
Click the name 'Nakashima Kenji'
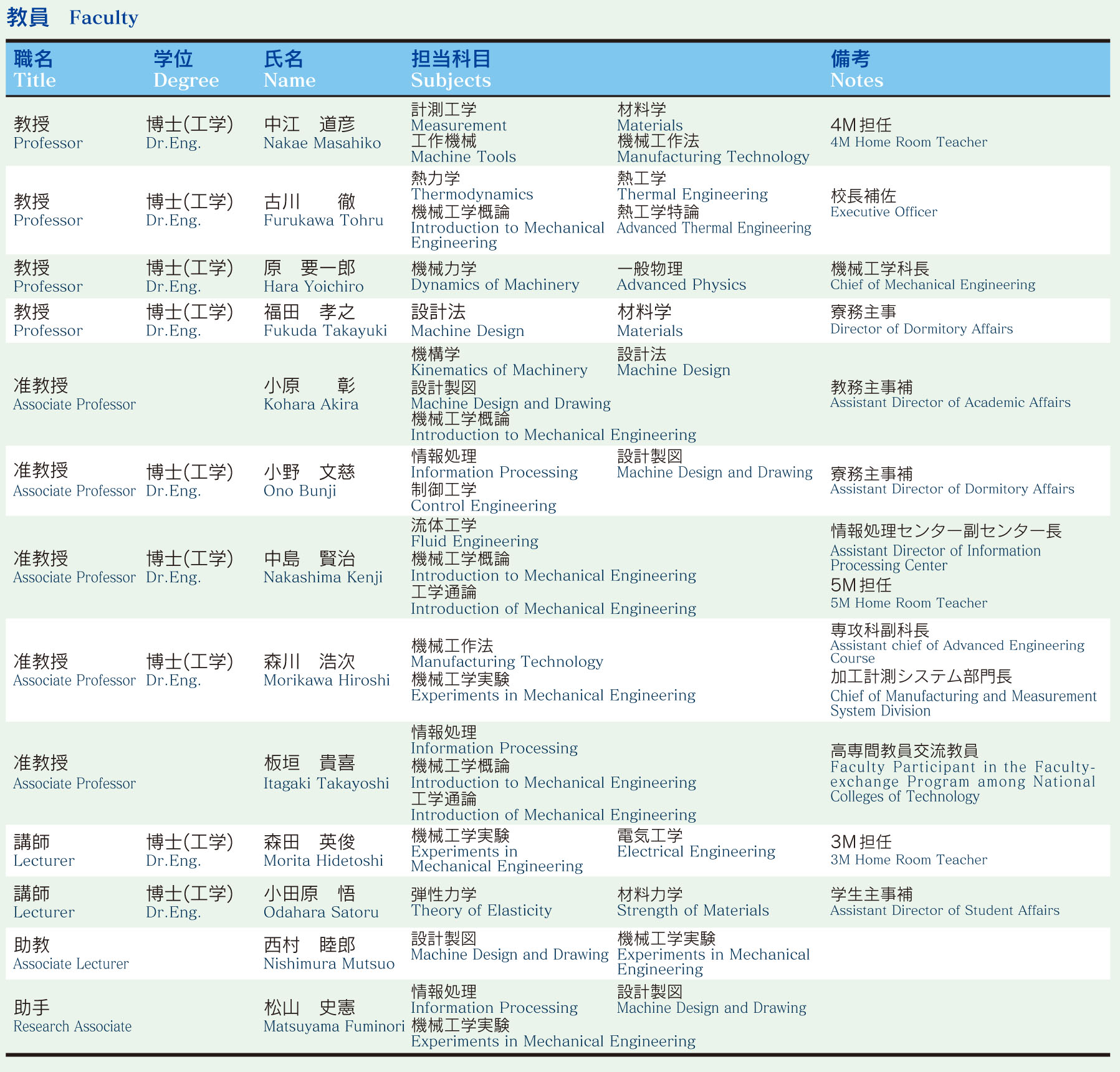pyautogui.click(x=323, y=578)
